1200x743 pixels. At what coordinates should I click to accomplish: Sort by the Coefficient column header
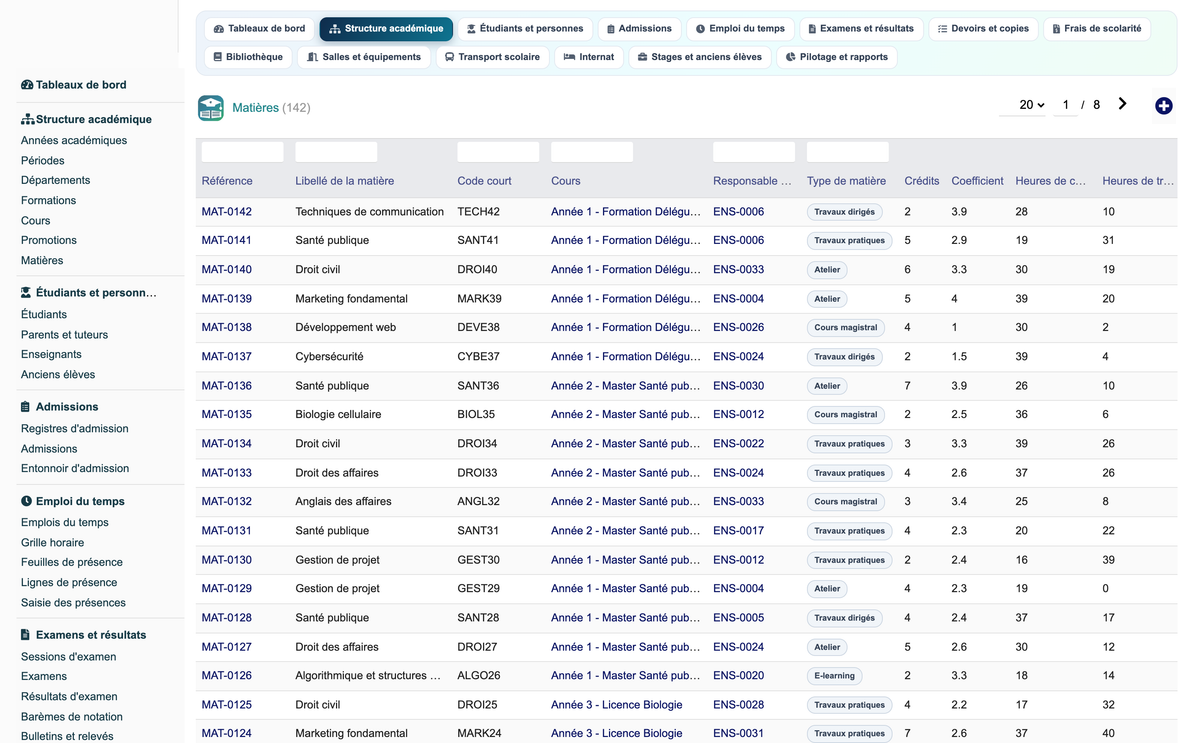(977, 181)
